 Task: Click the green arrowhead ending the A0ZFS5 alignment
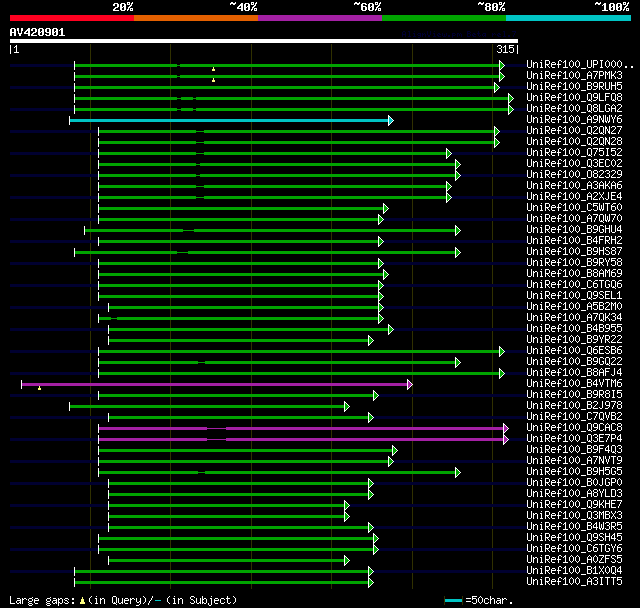[x=347, y=561]
